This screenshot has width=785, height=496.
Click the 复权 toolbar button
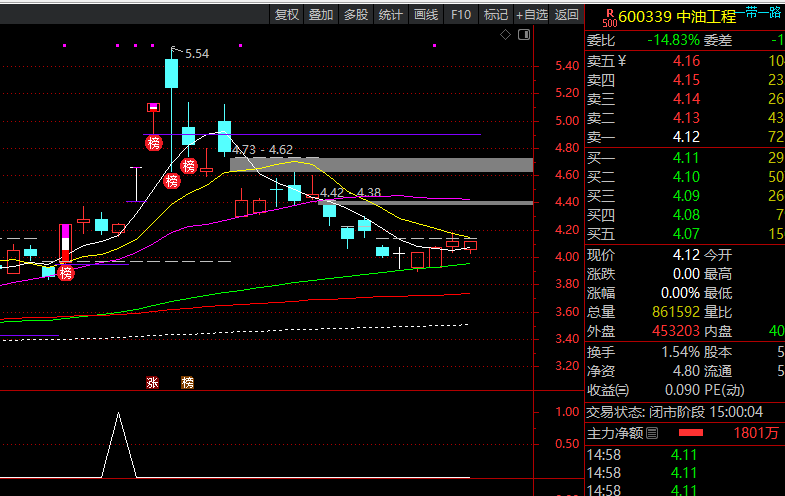pyautogui.click(x=287, y=15)
